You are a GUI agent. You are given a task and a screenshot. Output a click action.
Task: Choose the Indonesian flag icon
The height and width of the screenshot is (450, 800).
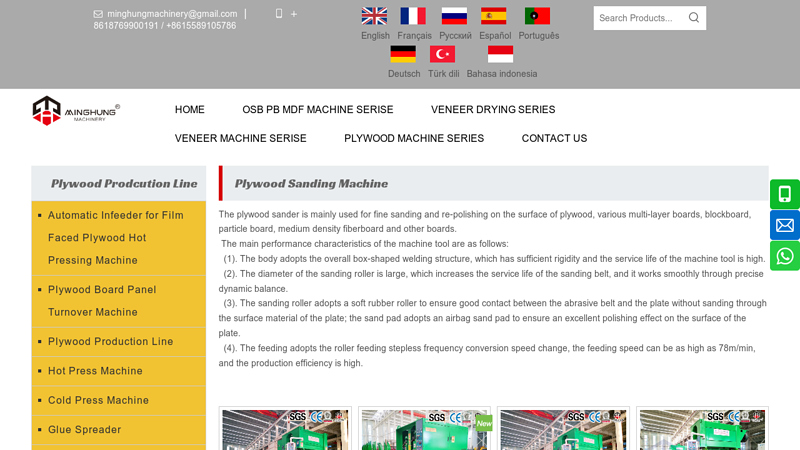tap(501, 54)
